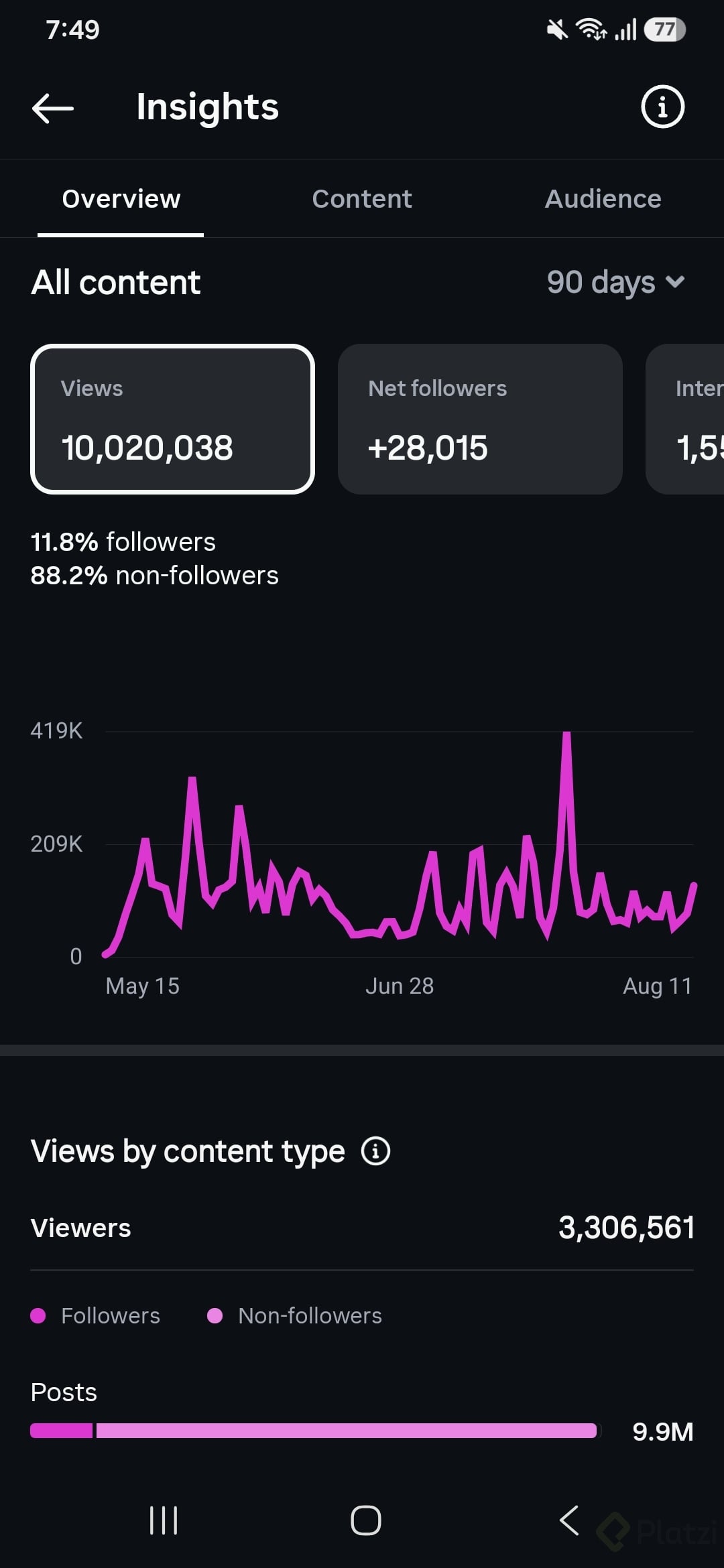Screen dimensions: 724x1568
Task: Tap info icon next to Views by content type
Action: pyautogui.click(x=375, y=1151)
